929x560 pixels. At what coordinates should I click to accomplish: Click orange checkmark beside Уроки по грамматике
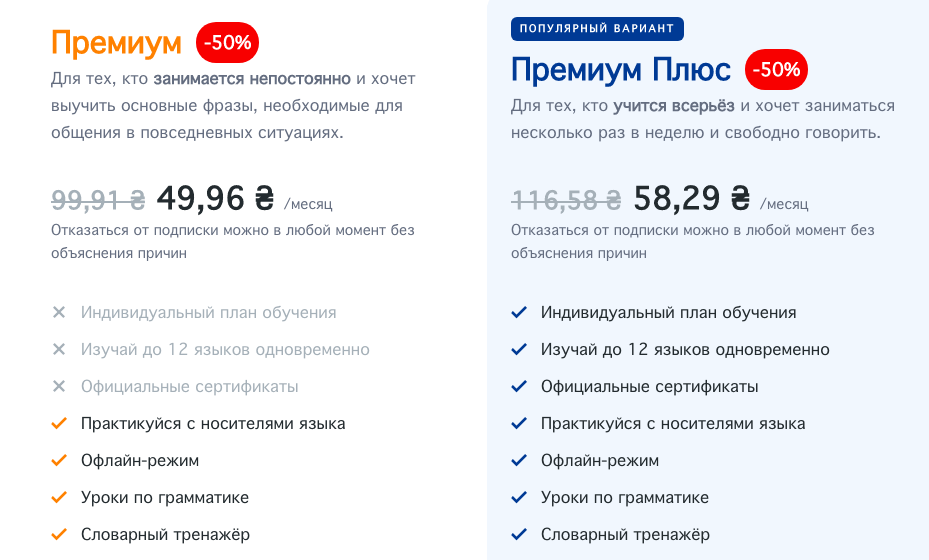(59, 497)
